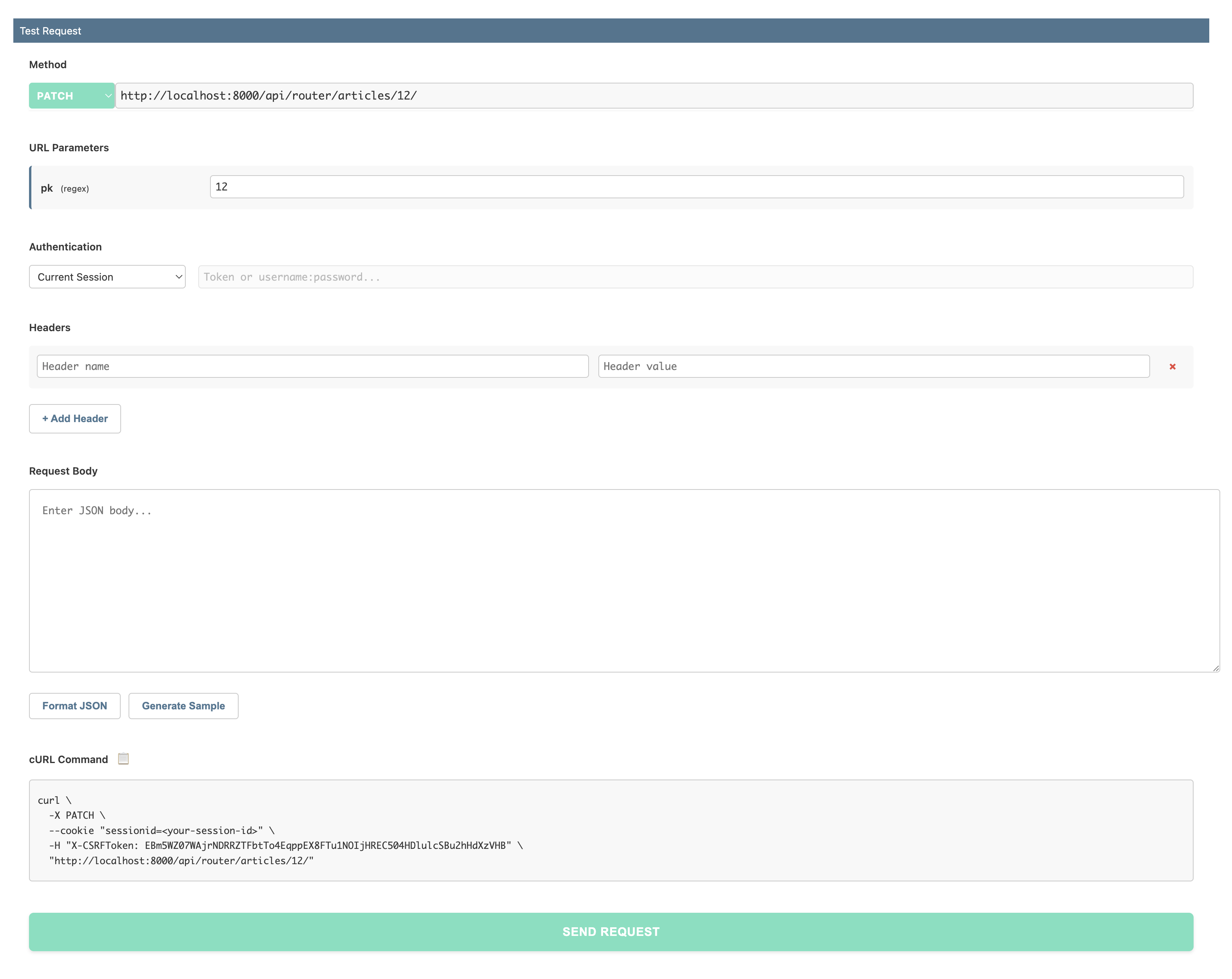The image size is (1232, 979).
Task: Click the Authentication section heading
Action: pos(65,247)
